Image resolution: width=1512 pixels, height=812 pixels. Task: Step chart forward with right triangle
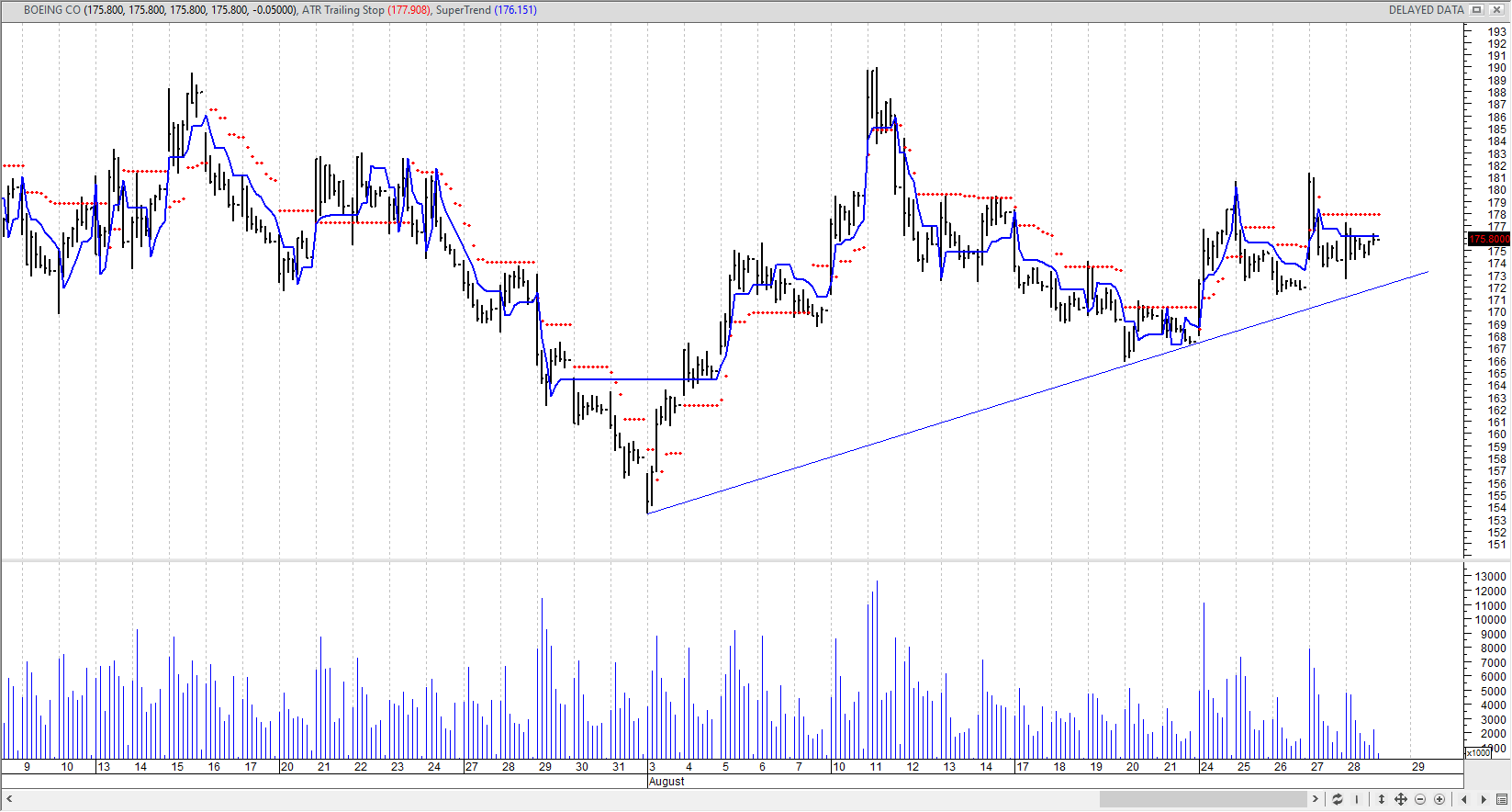[x=1484, y=799]
